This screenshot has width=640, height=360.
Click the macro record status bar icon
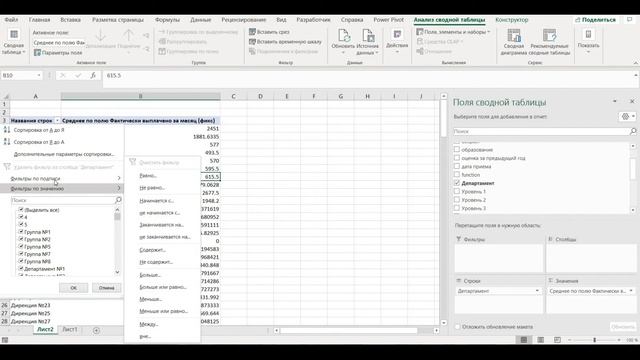5,340
